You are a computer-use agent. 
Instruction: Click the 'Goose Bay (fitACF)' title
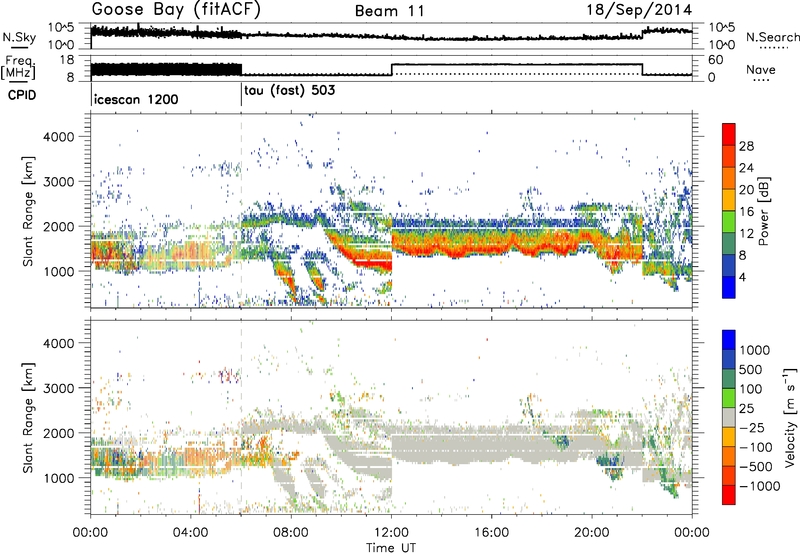pos(176,10)
